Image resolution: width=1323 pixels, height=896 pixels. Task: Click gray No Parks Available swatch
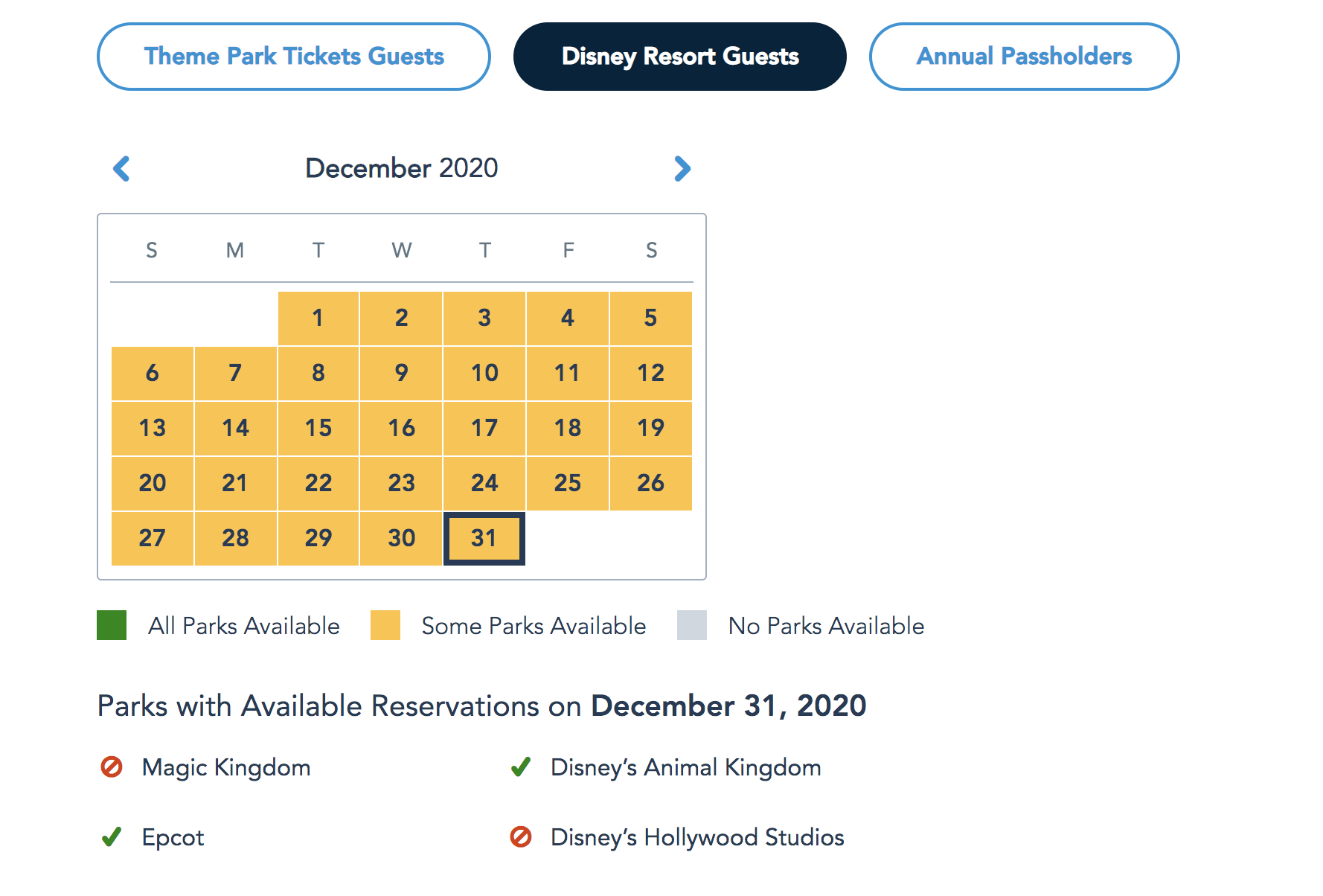(x=692, y=625)
